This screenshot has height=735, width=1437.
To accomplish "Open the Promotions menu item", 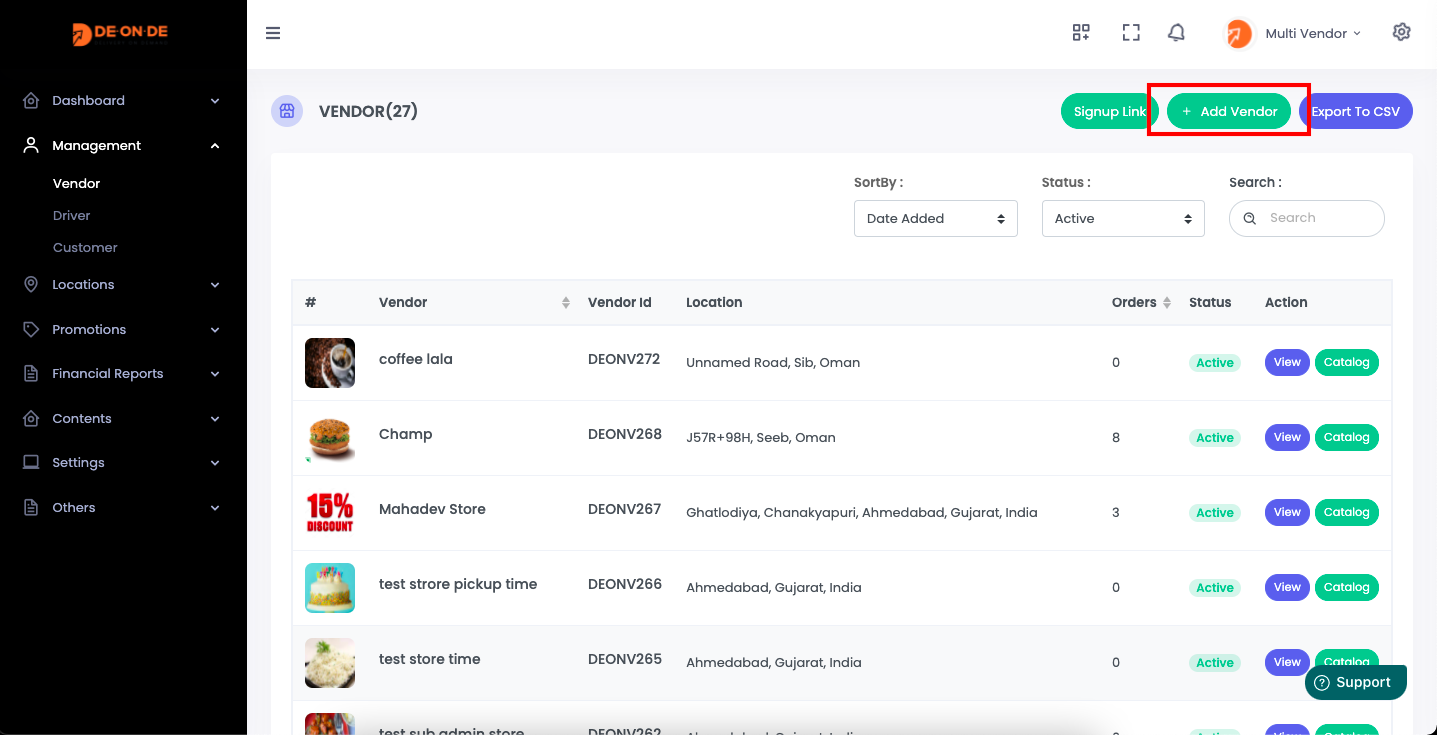I will pos(123,329).
